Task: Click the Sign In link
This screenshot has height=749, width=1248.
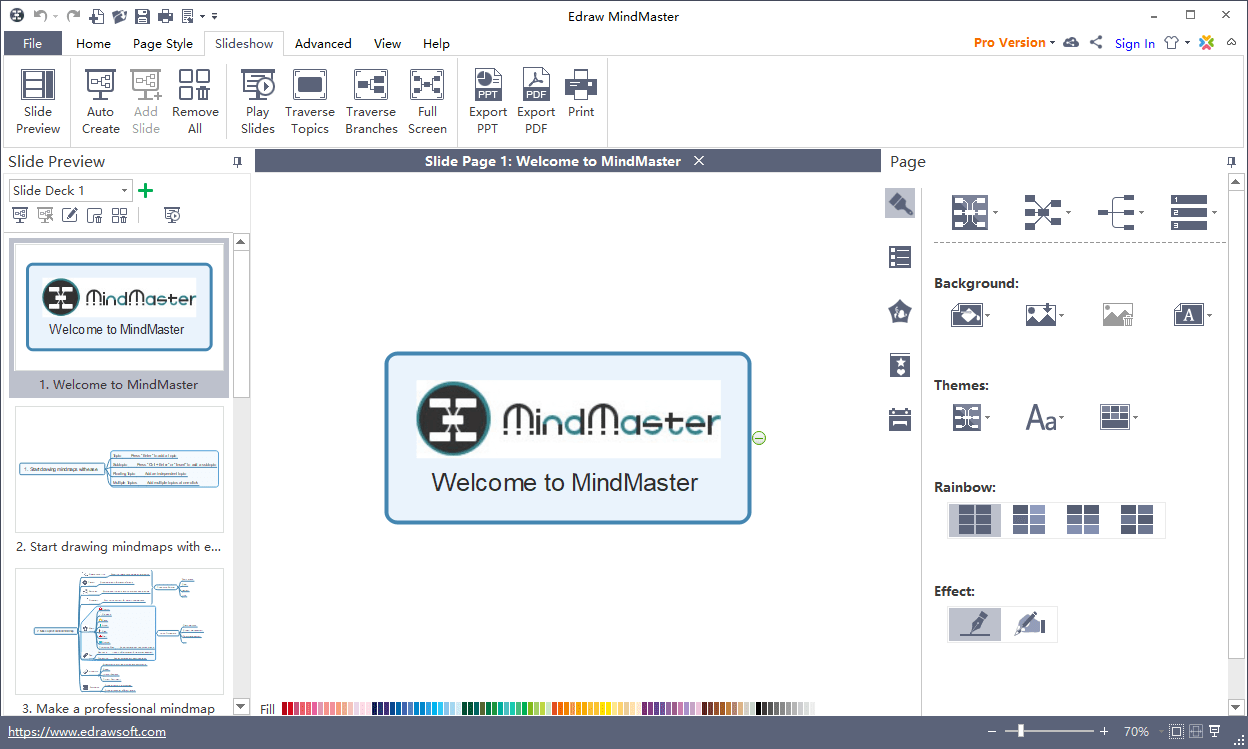Action: coord(1134,43)
